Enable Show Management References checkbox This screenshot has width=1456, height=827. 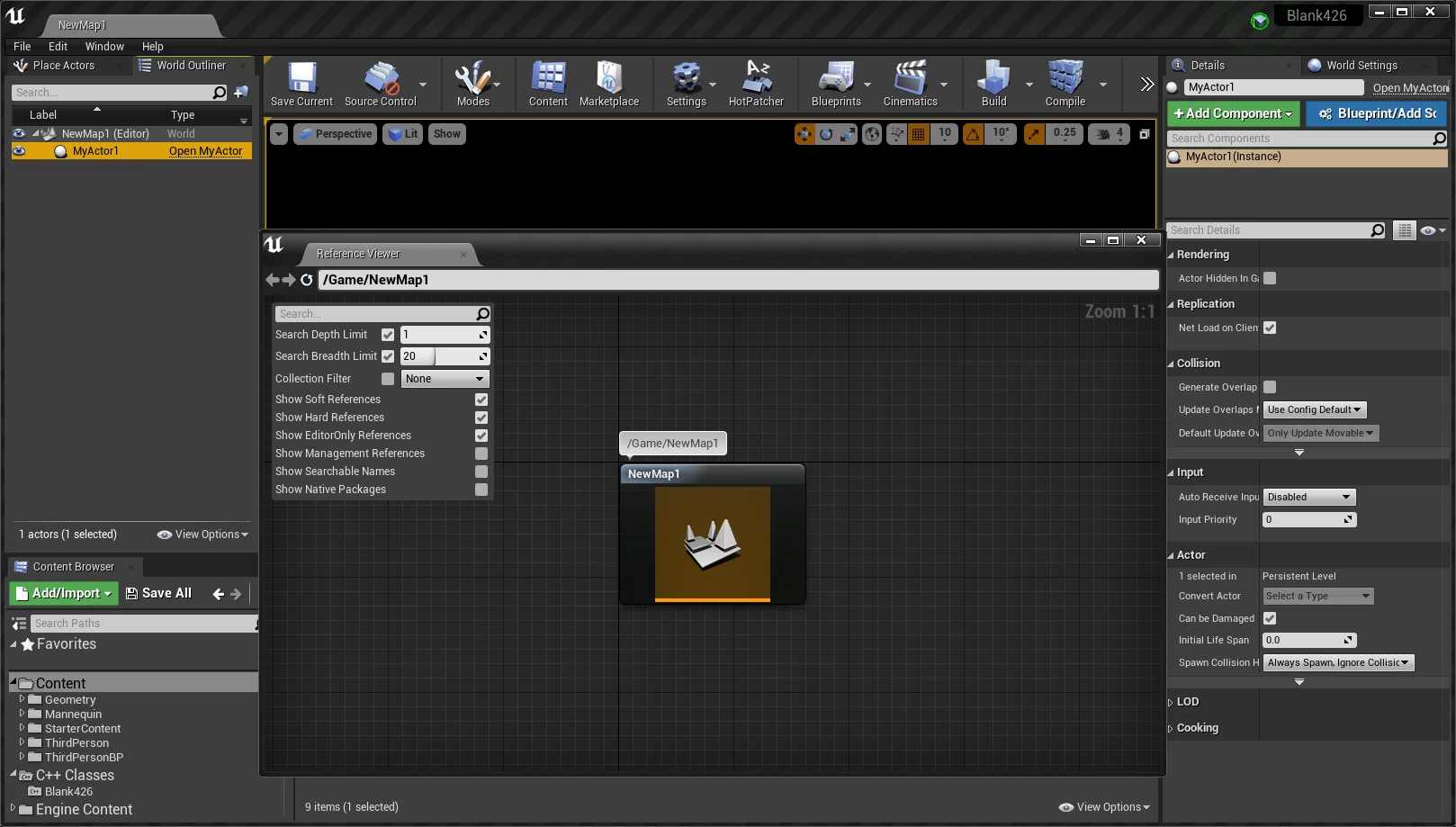pos(481,454)
